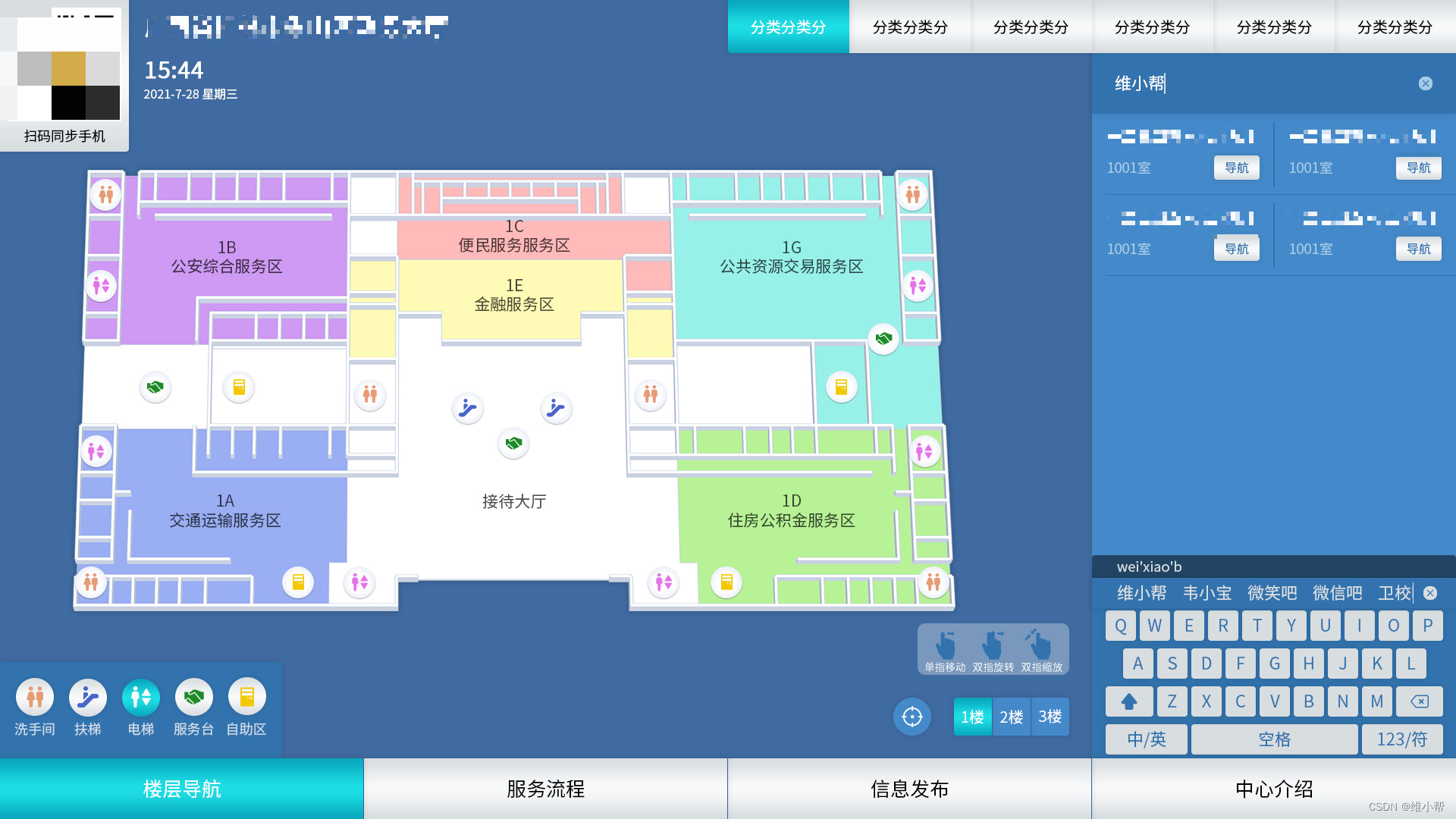Viewport: 1456px width, 819px height.
Task: Switch to 2楼 floor
Action: click(x=1012, y=717)
